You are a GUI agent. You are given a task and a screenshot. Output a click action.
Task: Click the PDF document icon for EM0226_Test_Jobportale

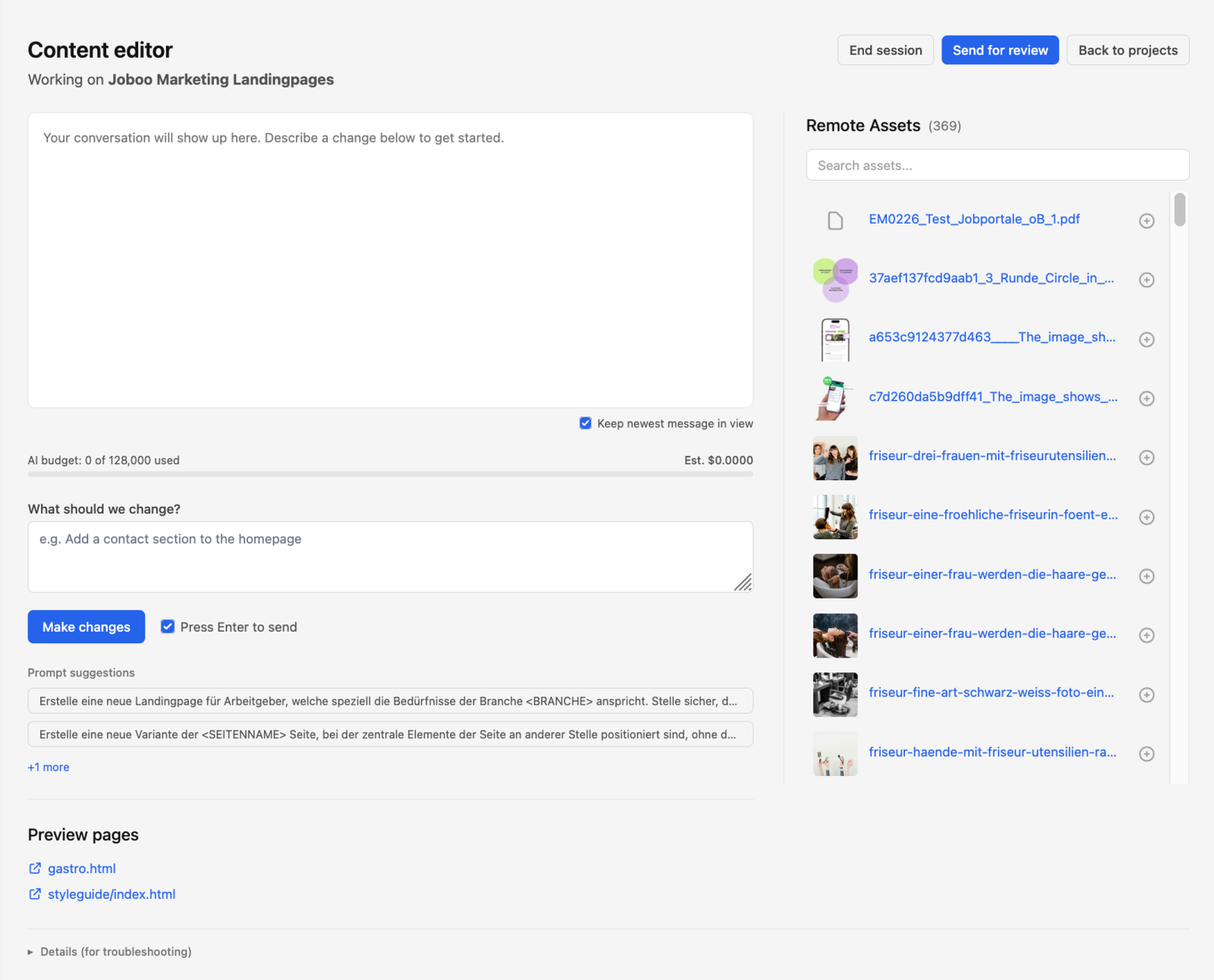pos(835,221)
